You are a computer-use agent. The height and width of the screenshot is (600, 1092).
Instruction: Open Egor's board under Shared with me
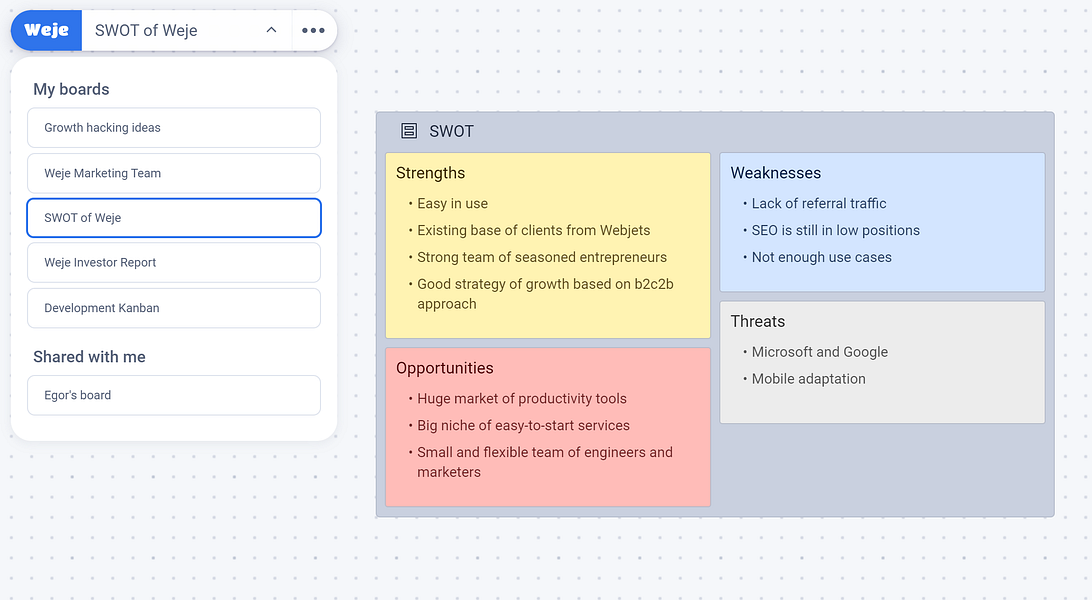(174, 395)
